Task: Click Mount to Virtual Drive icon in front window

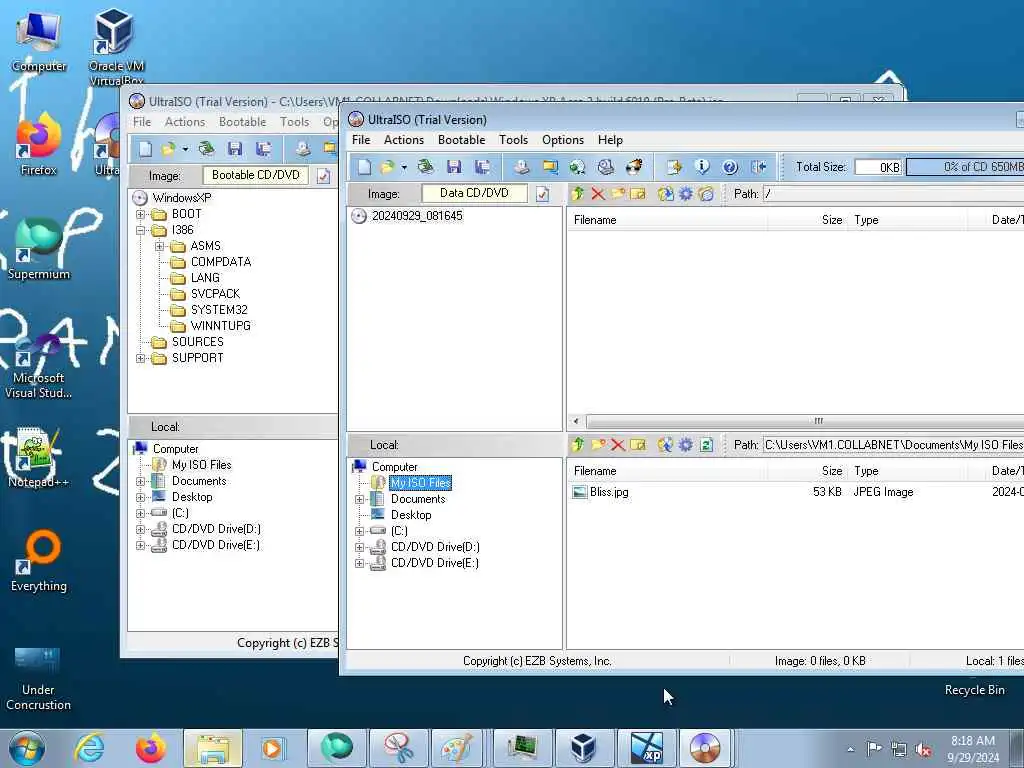Action: point(606,167)
